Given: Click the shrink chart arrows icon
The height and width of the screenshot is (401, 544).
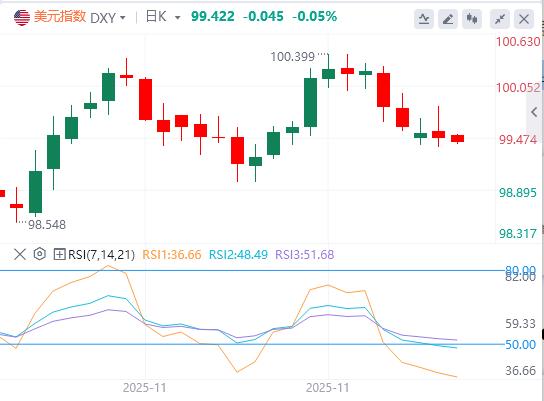Looking at the screenshot, I should point(500,19).
